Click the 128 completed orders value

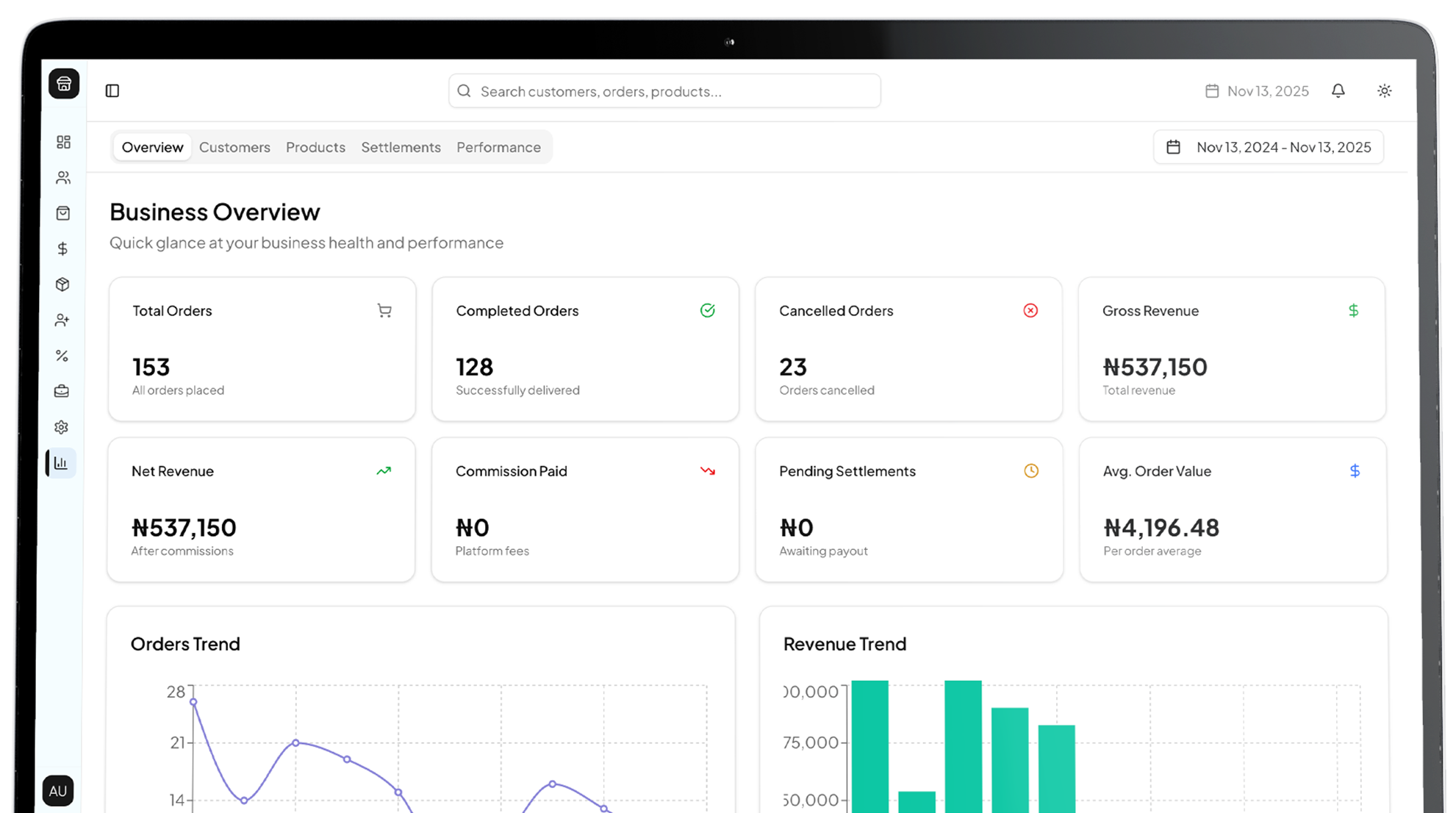[x=475, y=367]
